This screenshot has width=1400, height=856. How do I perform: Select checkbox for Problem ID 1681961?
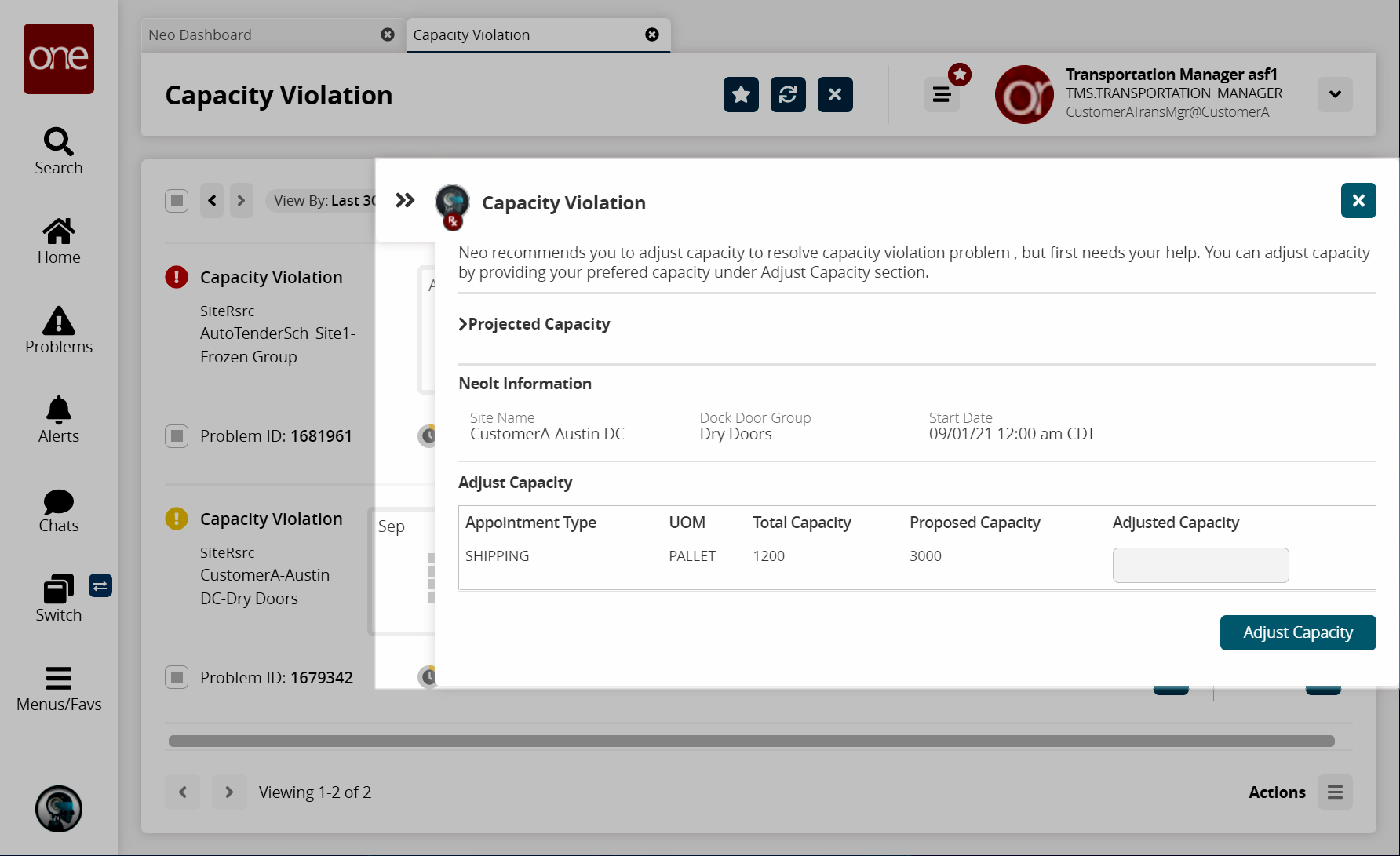tap(177, 436)
